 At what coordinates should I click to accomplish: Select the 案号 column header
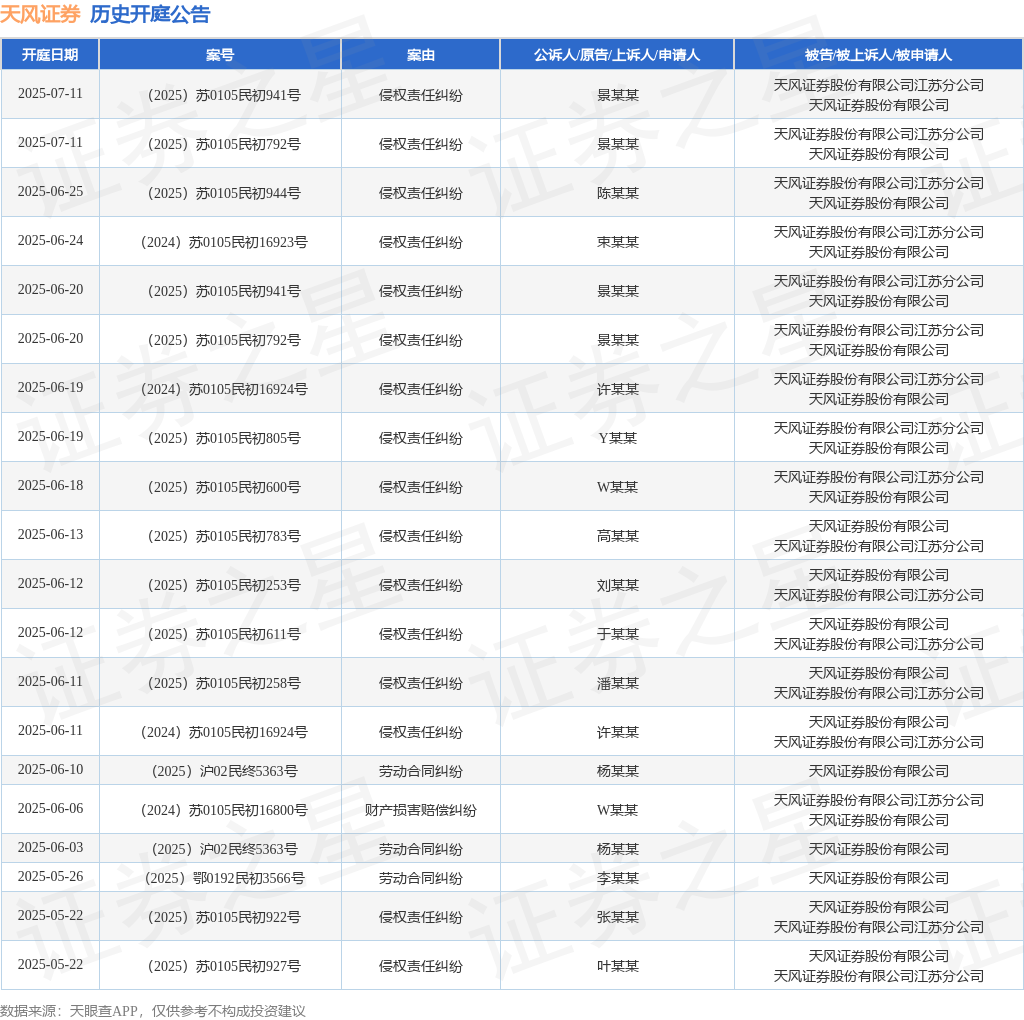coord(220,55)
